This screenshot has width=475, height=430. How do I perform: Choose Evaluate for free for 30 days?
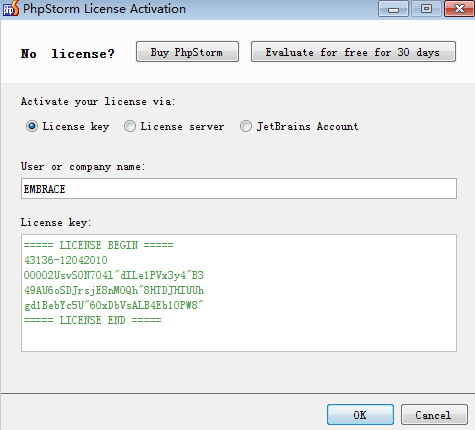[353, 52]
